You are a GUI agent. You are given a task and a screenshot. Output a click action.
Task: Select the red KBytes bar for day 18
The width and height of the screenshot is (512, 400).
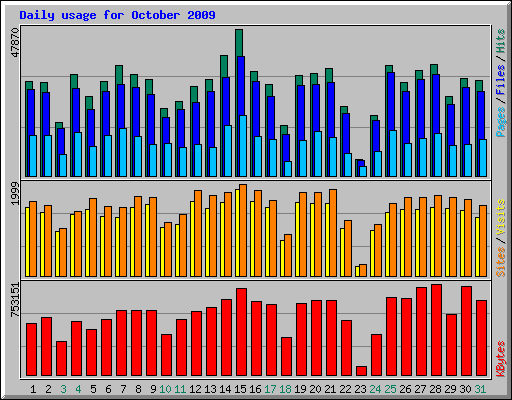pyautogui.click(x=286, y=357)
